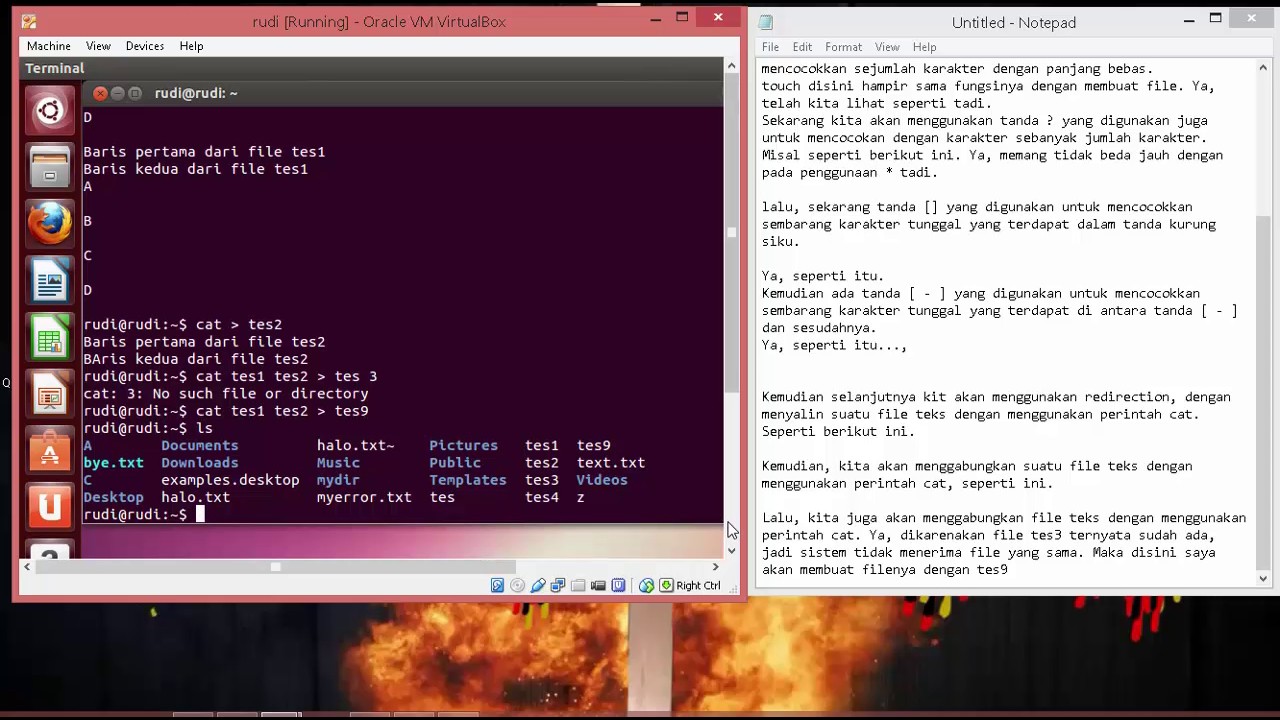Open the File menu in Notepad
Viewport: 1280px width, 720px height.
(770, 47)
